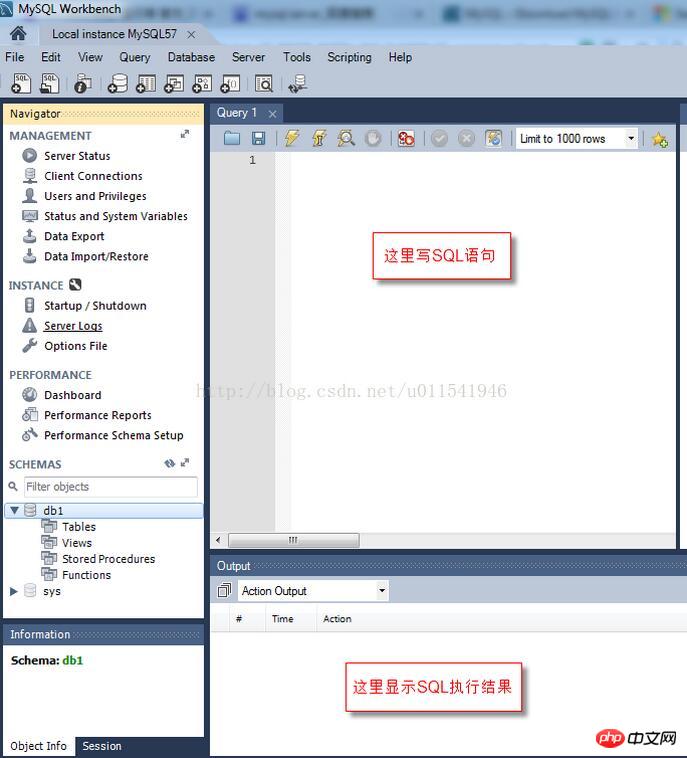The width and height of the screenshot is (687, 758).
Task: Clear the output list icon beside Action Output
Action: [224, 590]
